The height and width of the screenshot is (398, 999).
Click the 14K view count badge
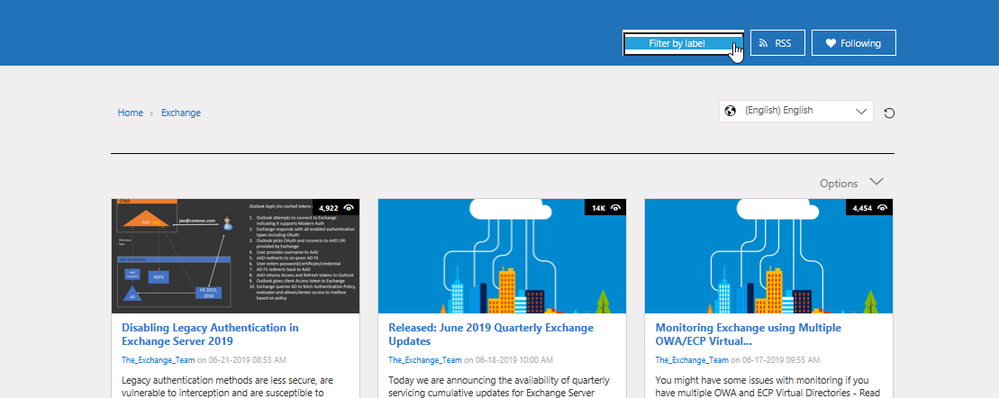click(x=605, y=208)
